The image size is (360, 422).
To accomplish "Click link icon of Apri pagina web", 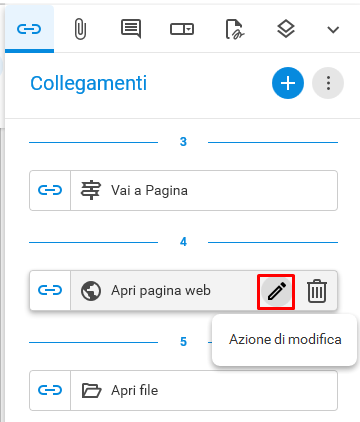I will tap(50, 290).
